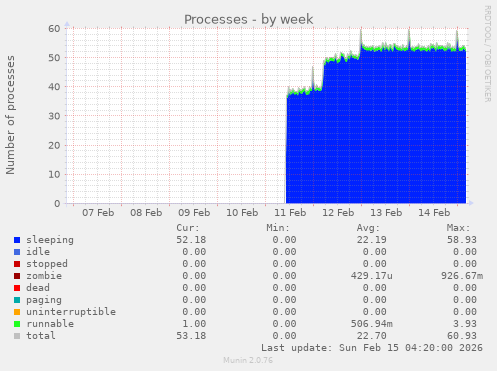Viewport: 497px width, 371px height.
Task: Click the '12 Feb' x-axis label
Action: click(338, 213)
